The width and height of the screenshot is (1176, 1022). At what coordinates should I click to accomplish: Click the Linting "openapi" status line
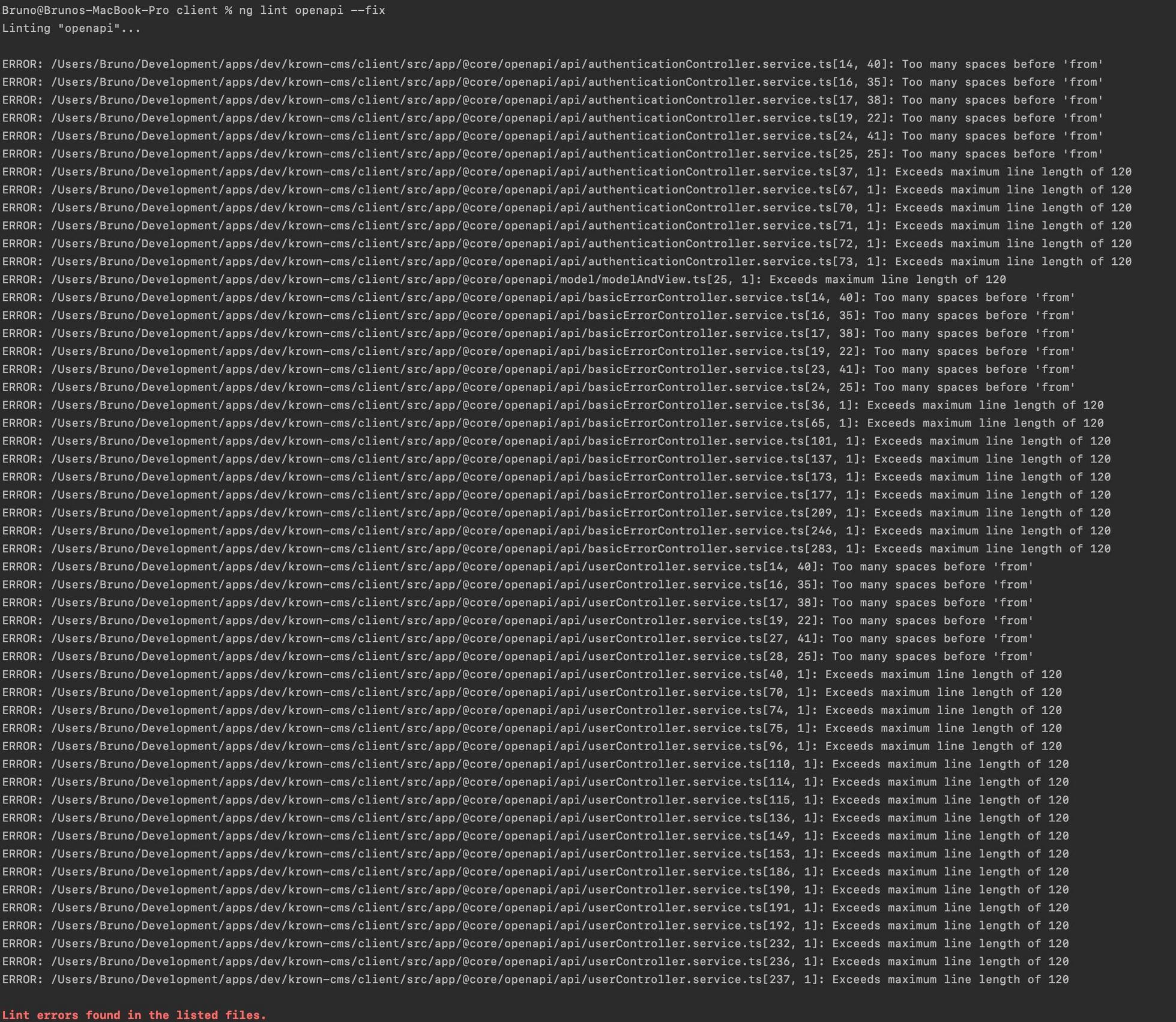(71, 28)
